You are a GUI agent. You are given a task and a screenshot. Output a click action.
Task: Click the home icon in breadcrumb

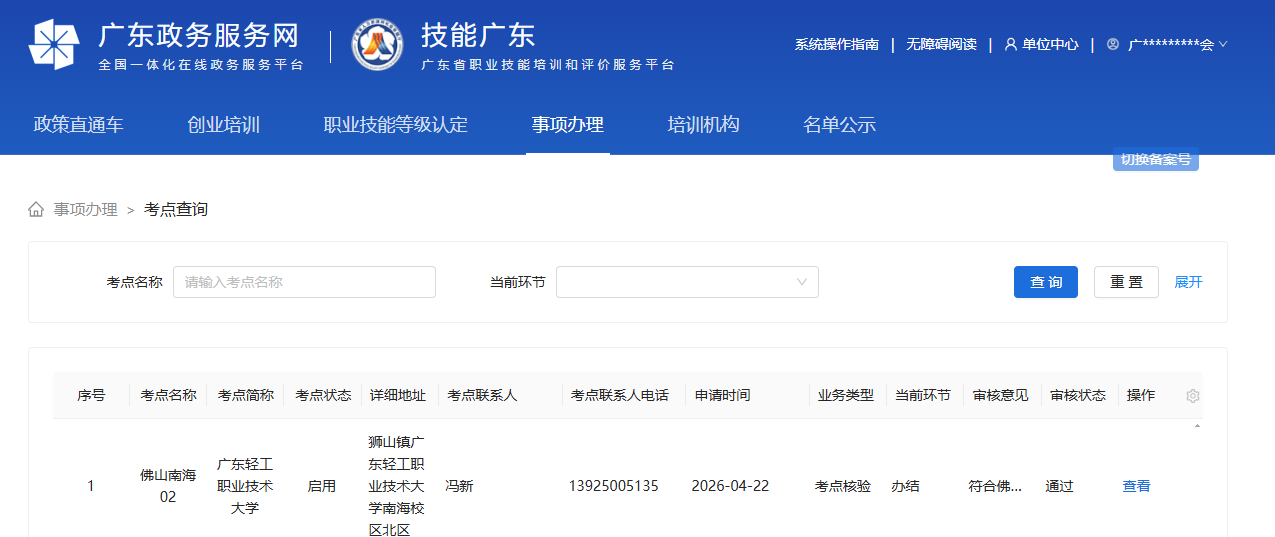tap(36, 209)
